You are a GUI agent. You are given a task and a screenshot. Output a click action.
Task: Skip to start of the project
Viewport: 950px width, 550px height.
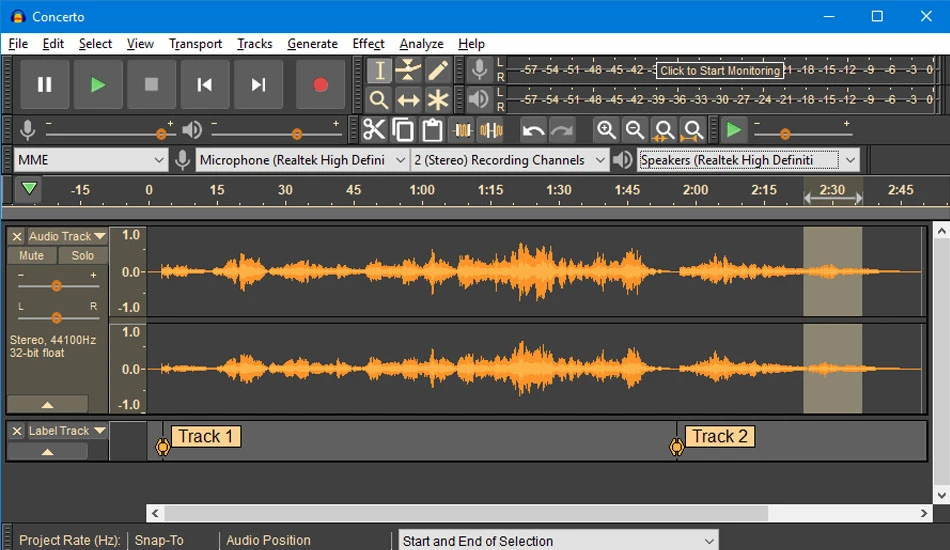205,84
